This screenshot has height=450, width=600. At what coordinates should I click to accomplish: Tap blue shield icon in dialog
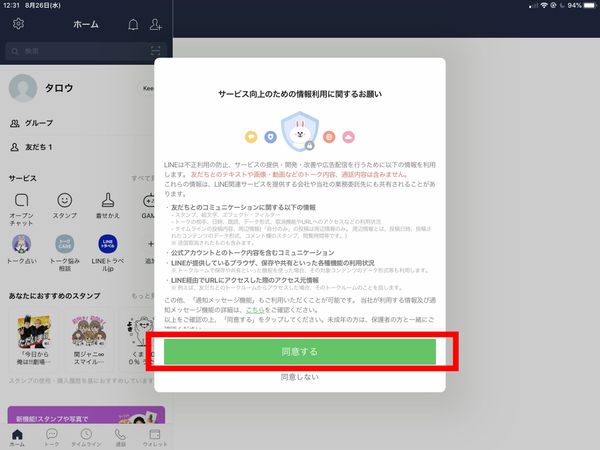tap(271, 137)
